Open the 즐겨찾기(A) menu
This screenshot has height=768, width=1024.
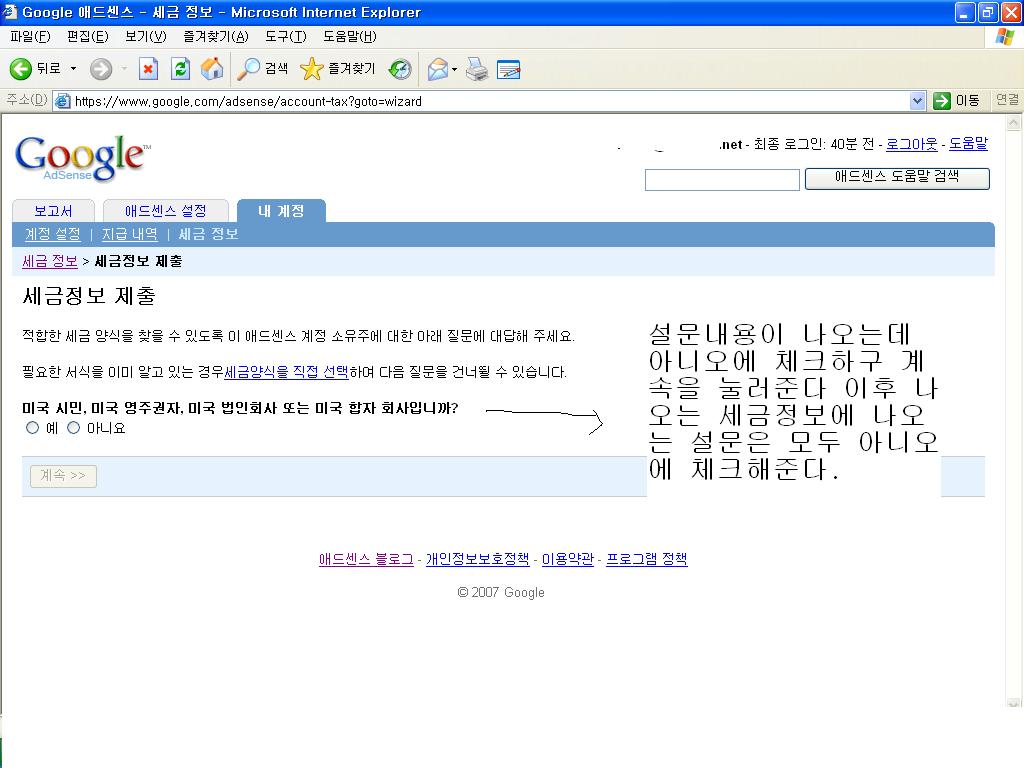pyautogui.click(x=216, y=37)
